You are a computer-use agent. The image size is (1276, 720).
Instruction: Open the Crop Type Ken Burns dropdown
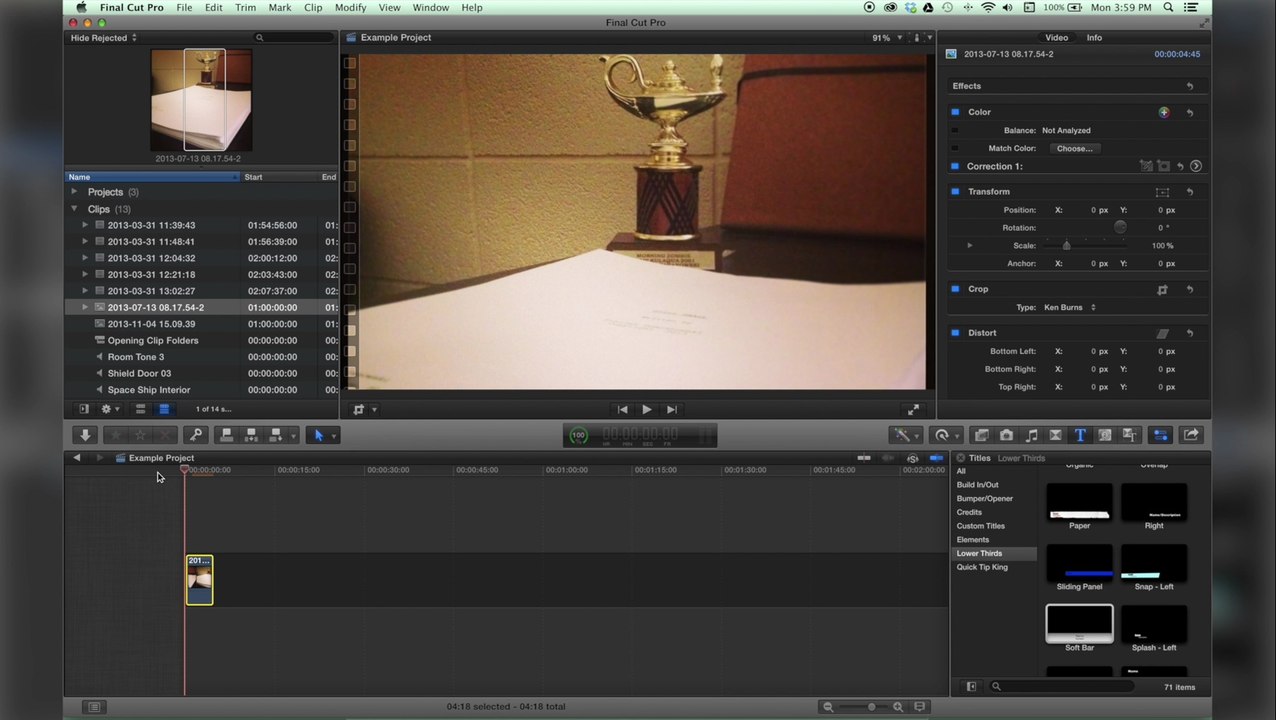[1070, 307]
